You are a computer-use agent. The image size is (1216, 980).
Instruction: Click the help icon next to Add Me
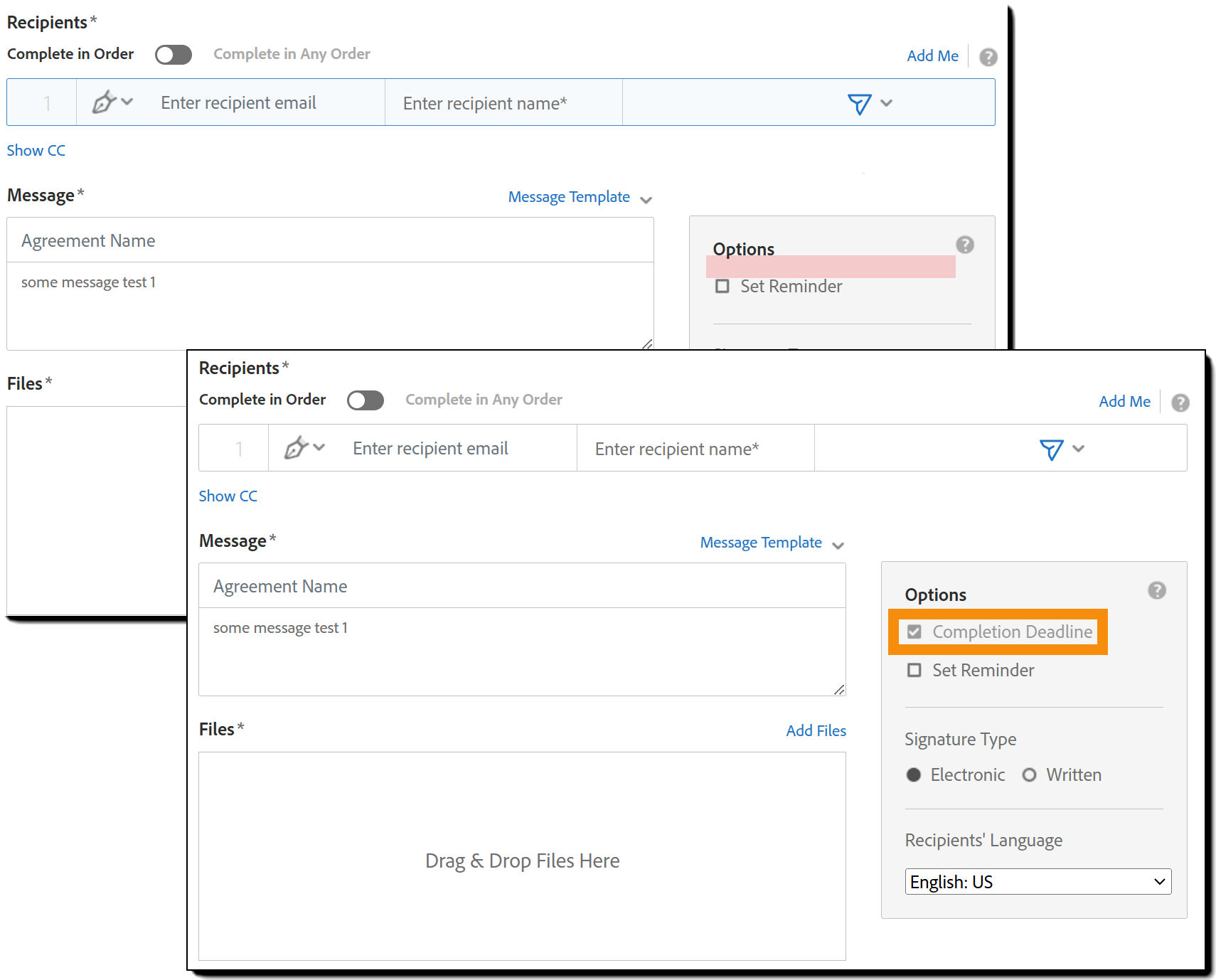pyautogui.click(x=1180, y=402)
